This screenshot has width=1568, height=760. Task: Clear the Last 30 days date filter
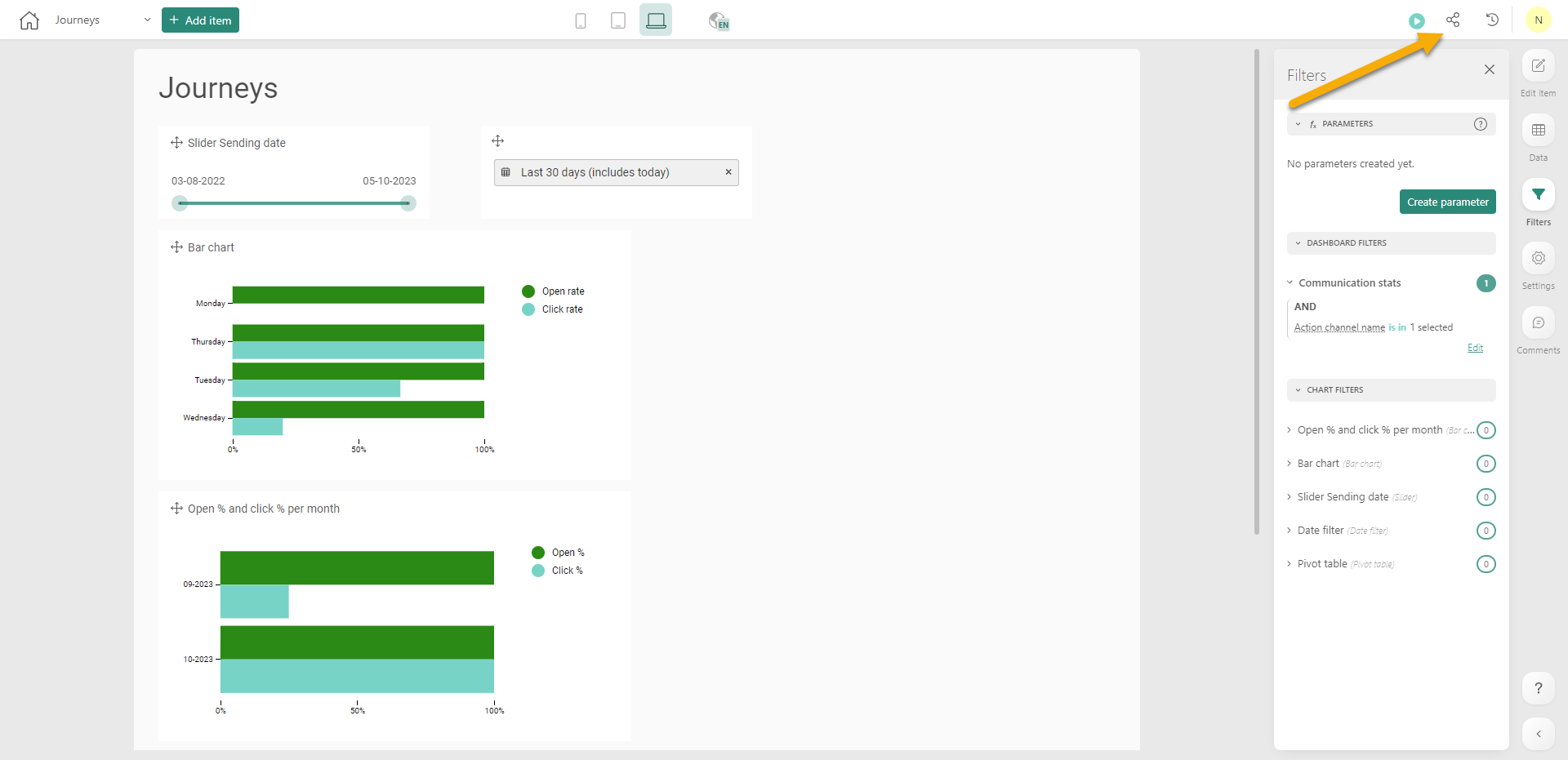(728, 172)
